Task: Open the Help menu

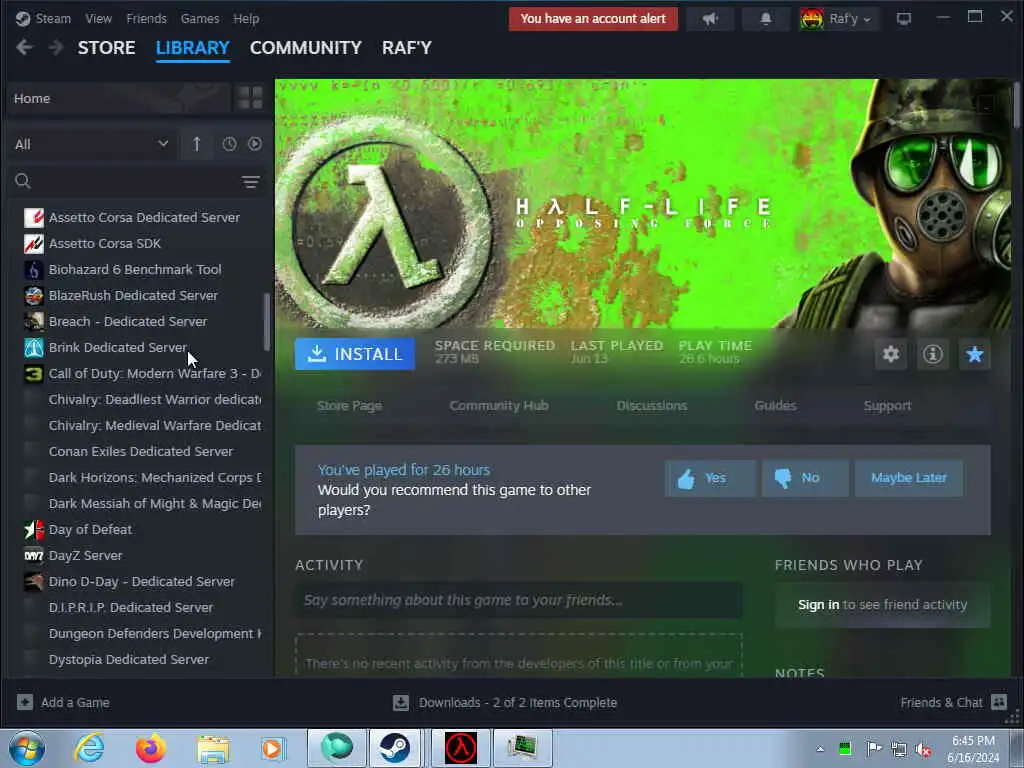Action: (x=246, y=18)
